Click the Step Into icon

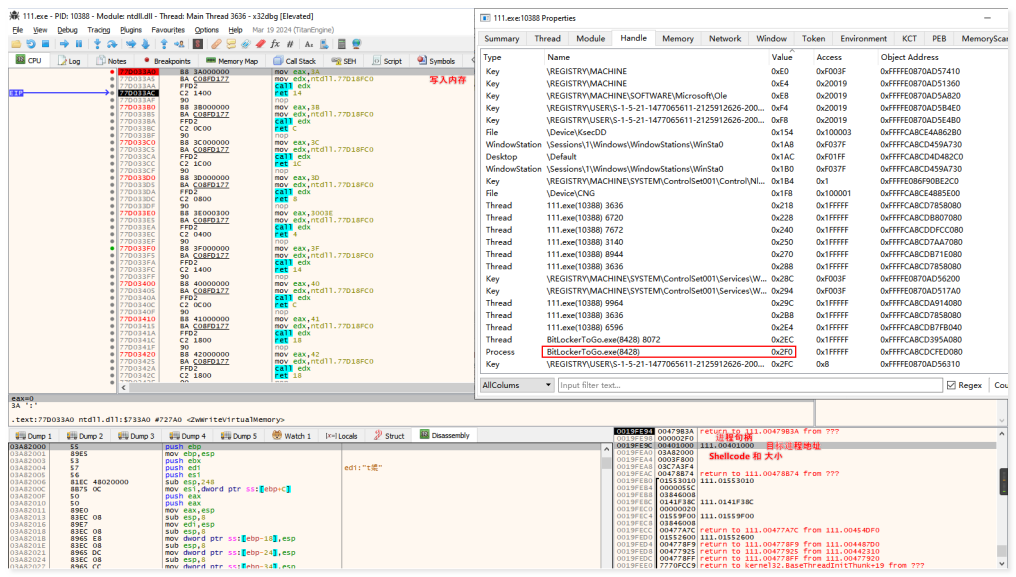(x=97, y=44)
